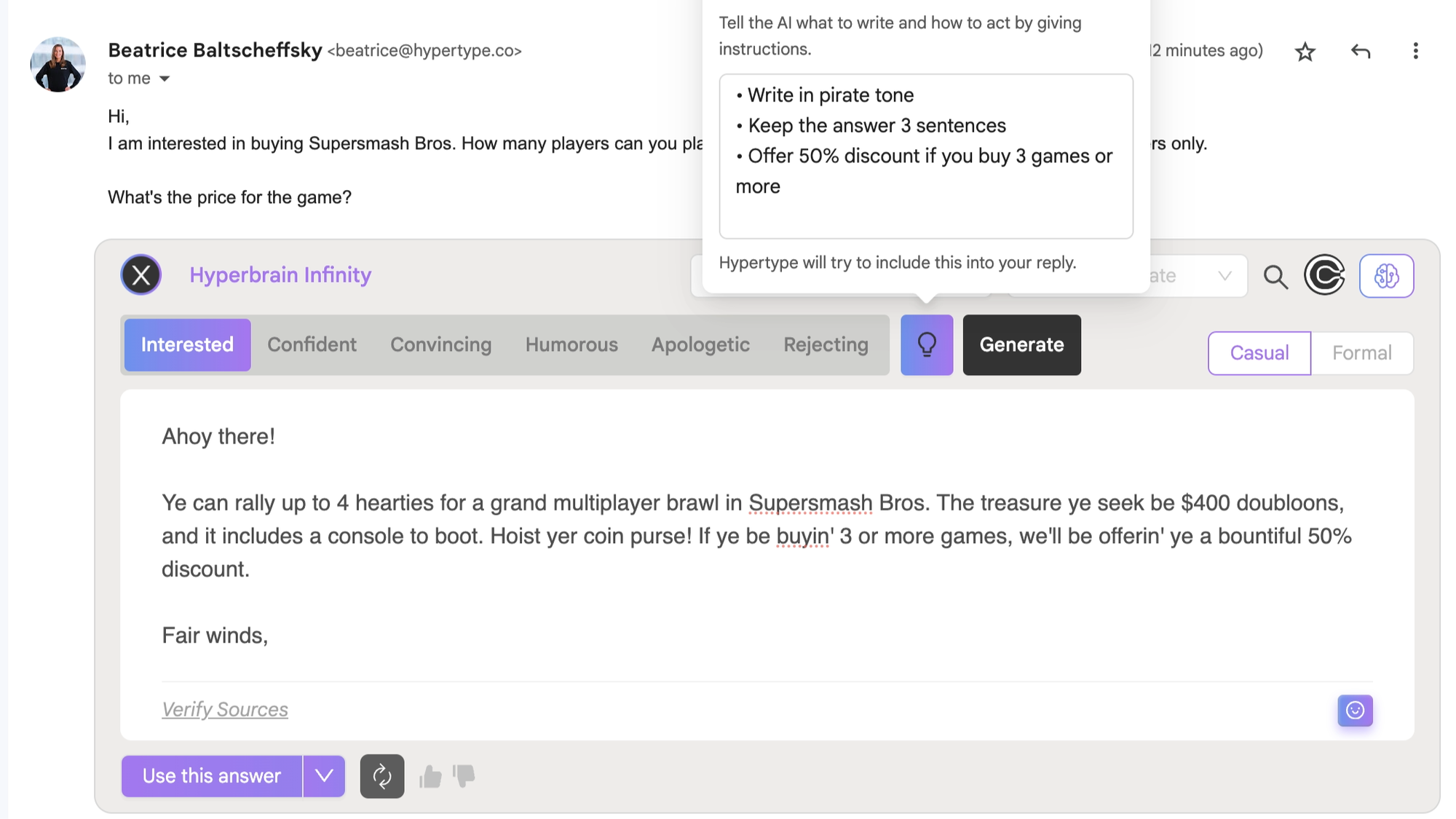Image resolution: width=1456 pixels, height=819 pixels.
Task: Click the three-dot more options icon
Action: (x=1415, y=50)
